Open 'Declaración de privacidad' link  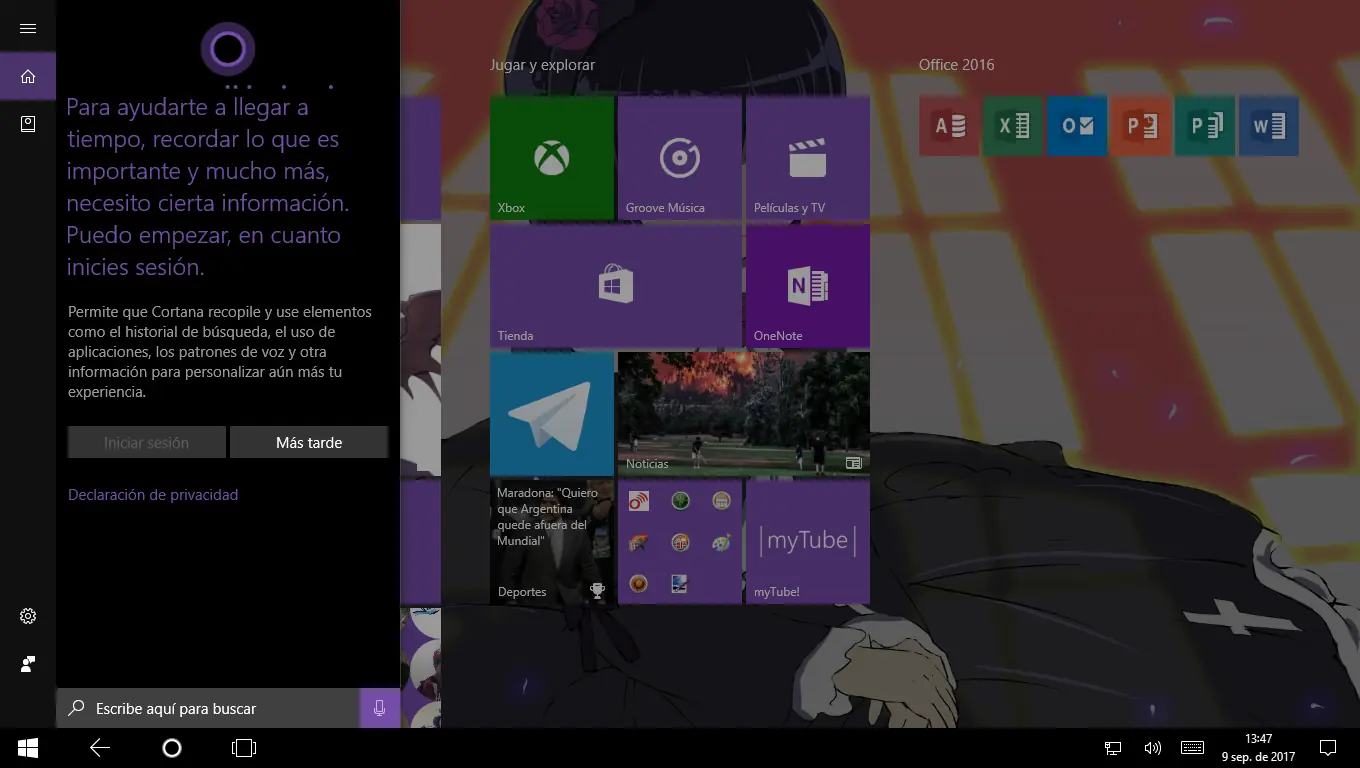pyautogui.click(x=153, y=495)
